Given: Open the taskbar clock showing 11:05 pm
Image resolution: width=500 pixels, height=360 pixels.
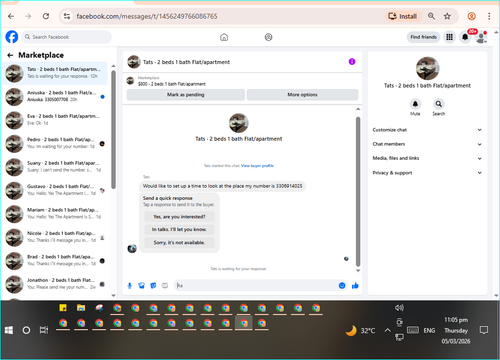Looking at the screenshot, I should (x=456, y=330).
